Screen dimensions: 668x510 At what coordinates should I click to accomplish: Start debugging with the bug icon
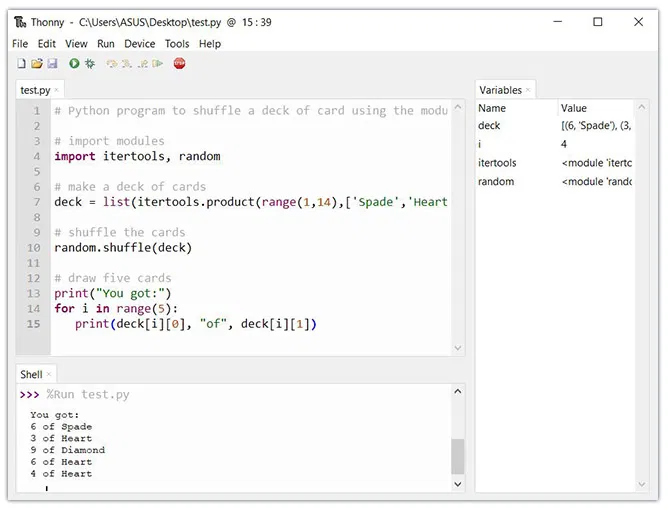click(x=90, y=64)
